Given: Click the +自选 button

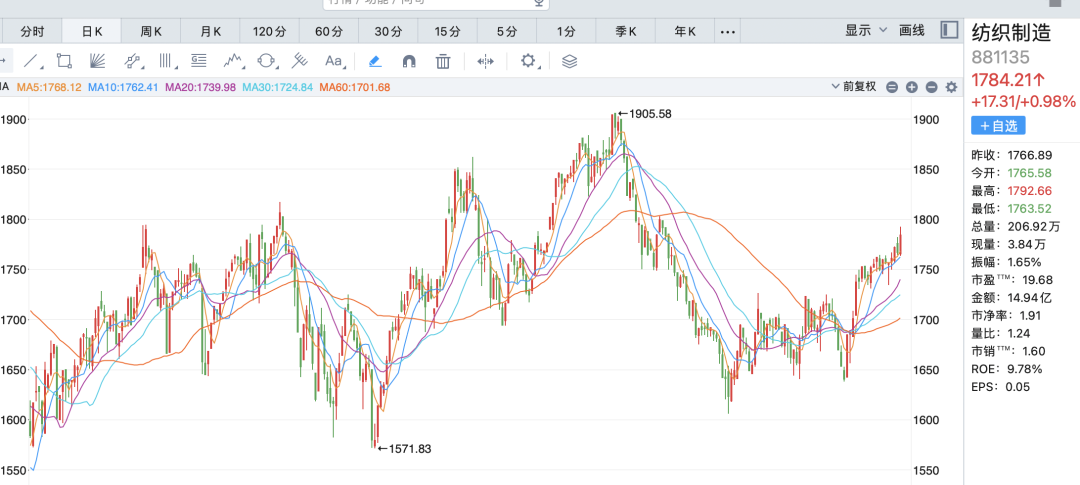Looking at the screenshot, I should (x=997, y=126).
